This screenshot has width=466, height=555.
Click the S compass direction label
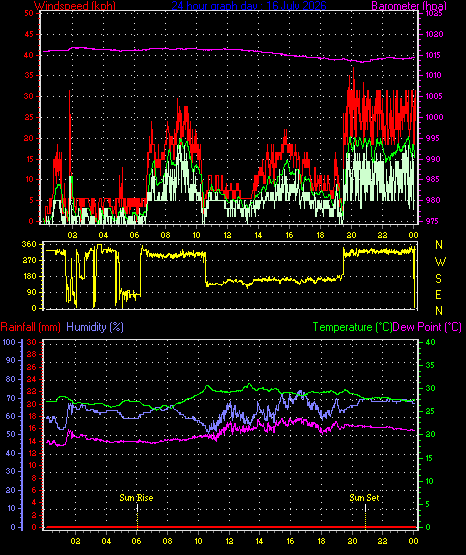[438, 279]
